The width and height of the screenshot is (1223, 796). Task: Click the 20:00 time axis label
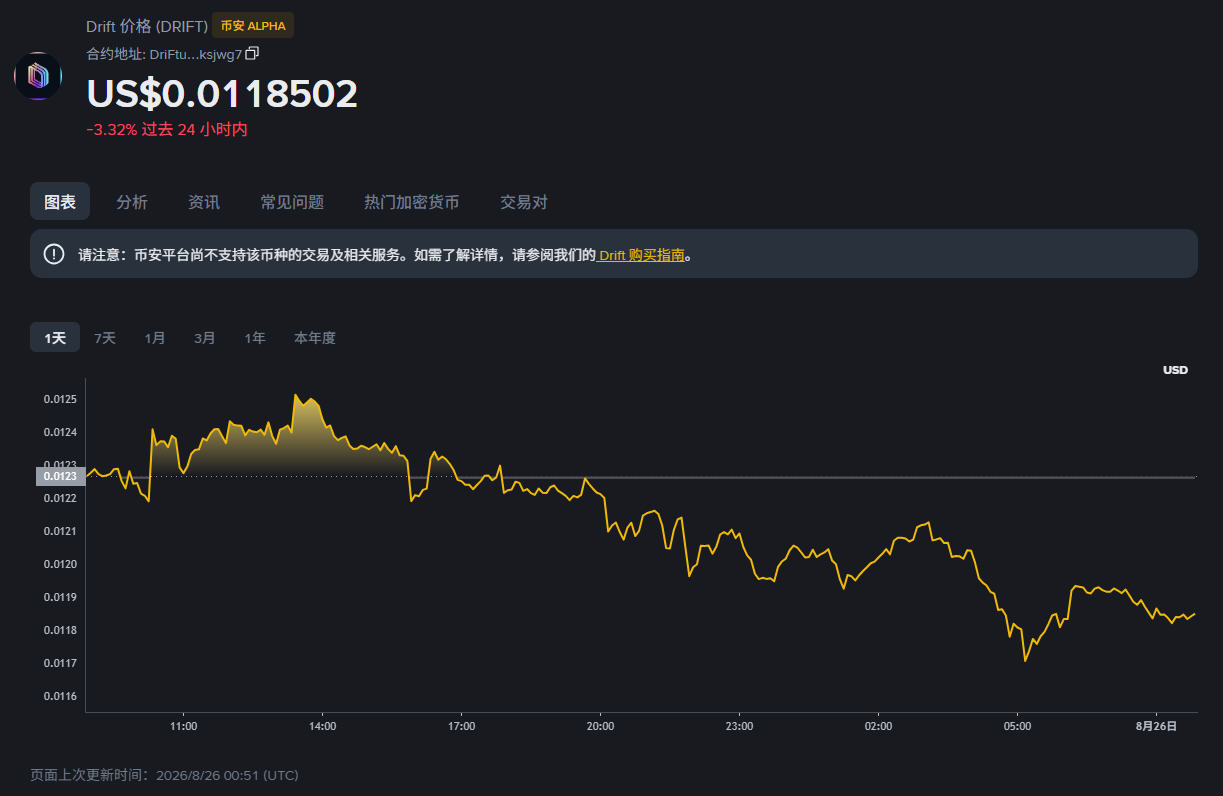600,726
